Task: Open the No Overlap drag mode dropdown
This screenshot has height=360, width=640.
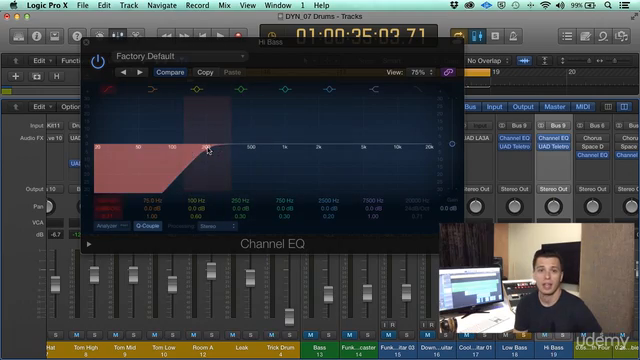Action: point(488,61)
